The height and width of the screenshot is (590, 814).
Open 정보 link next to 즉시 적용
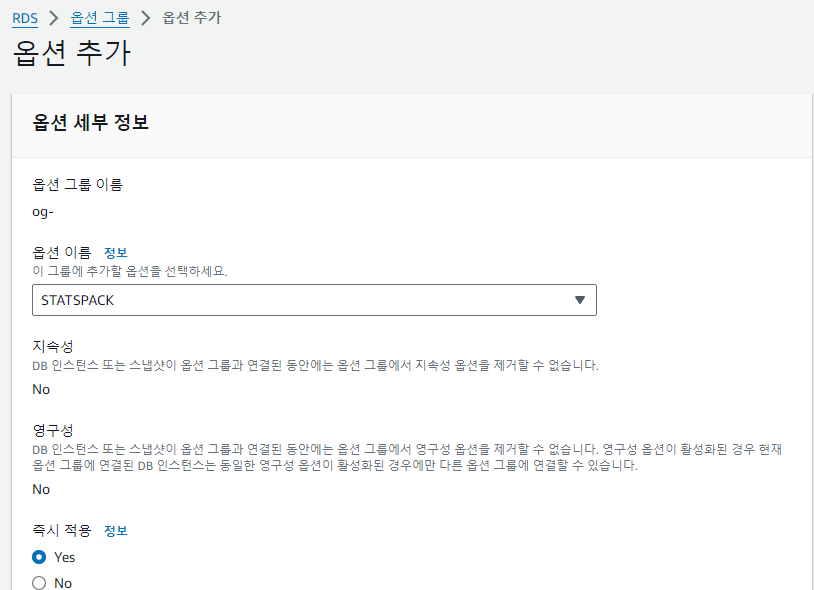coord(116,530)
